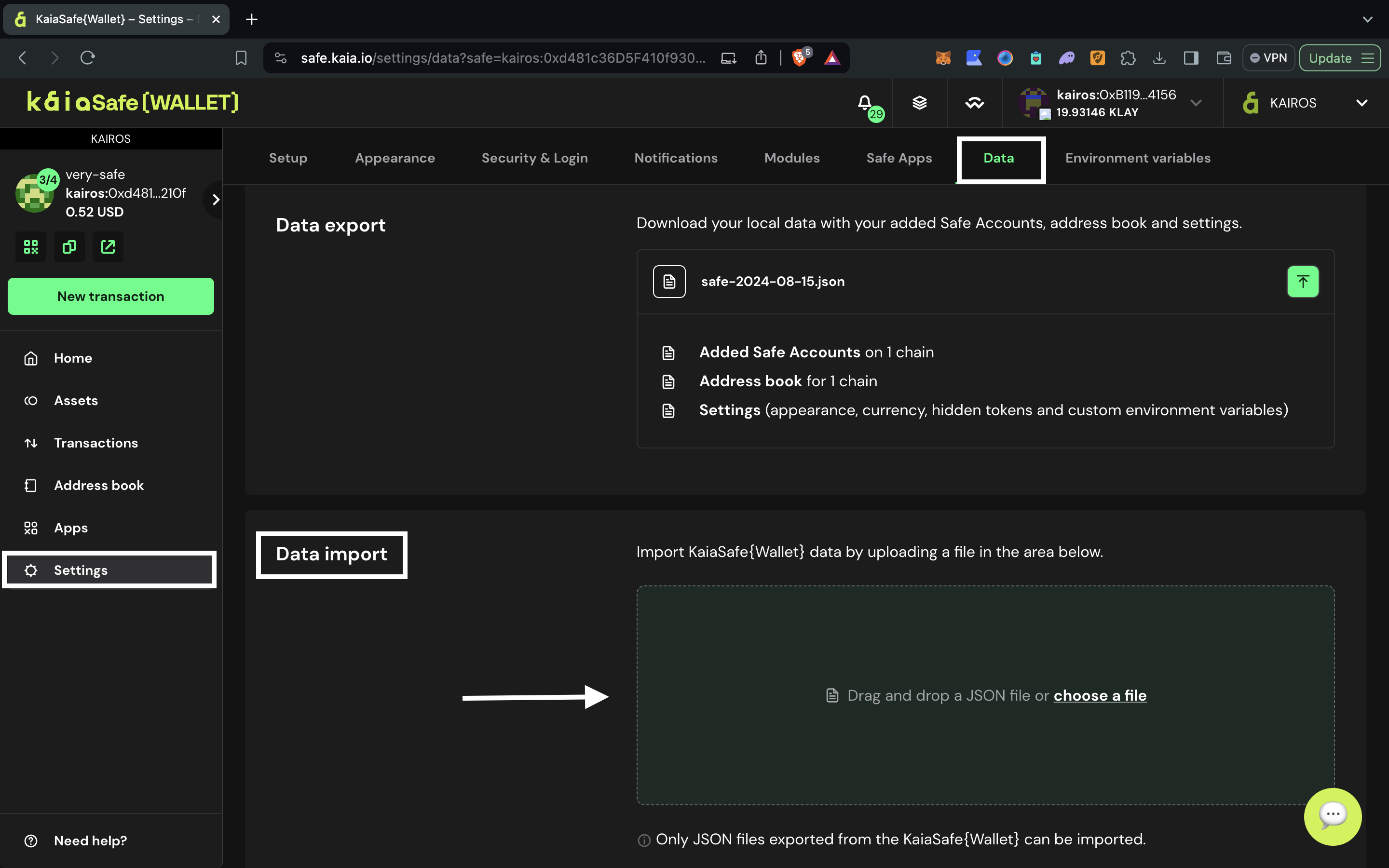
Task: Open the chat support bubble
Action: tap(1332, 816)
